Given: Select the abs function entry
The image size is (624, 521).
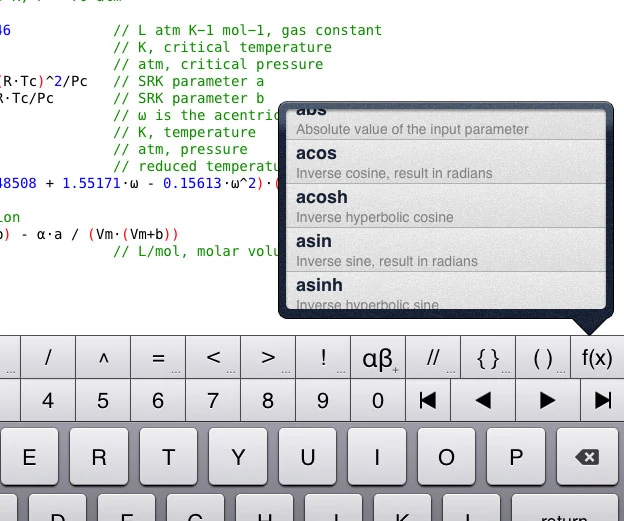Looking at the screenshot, I should pyautogui.click(x=446, y=124).
